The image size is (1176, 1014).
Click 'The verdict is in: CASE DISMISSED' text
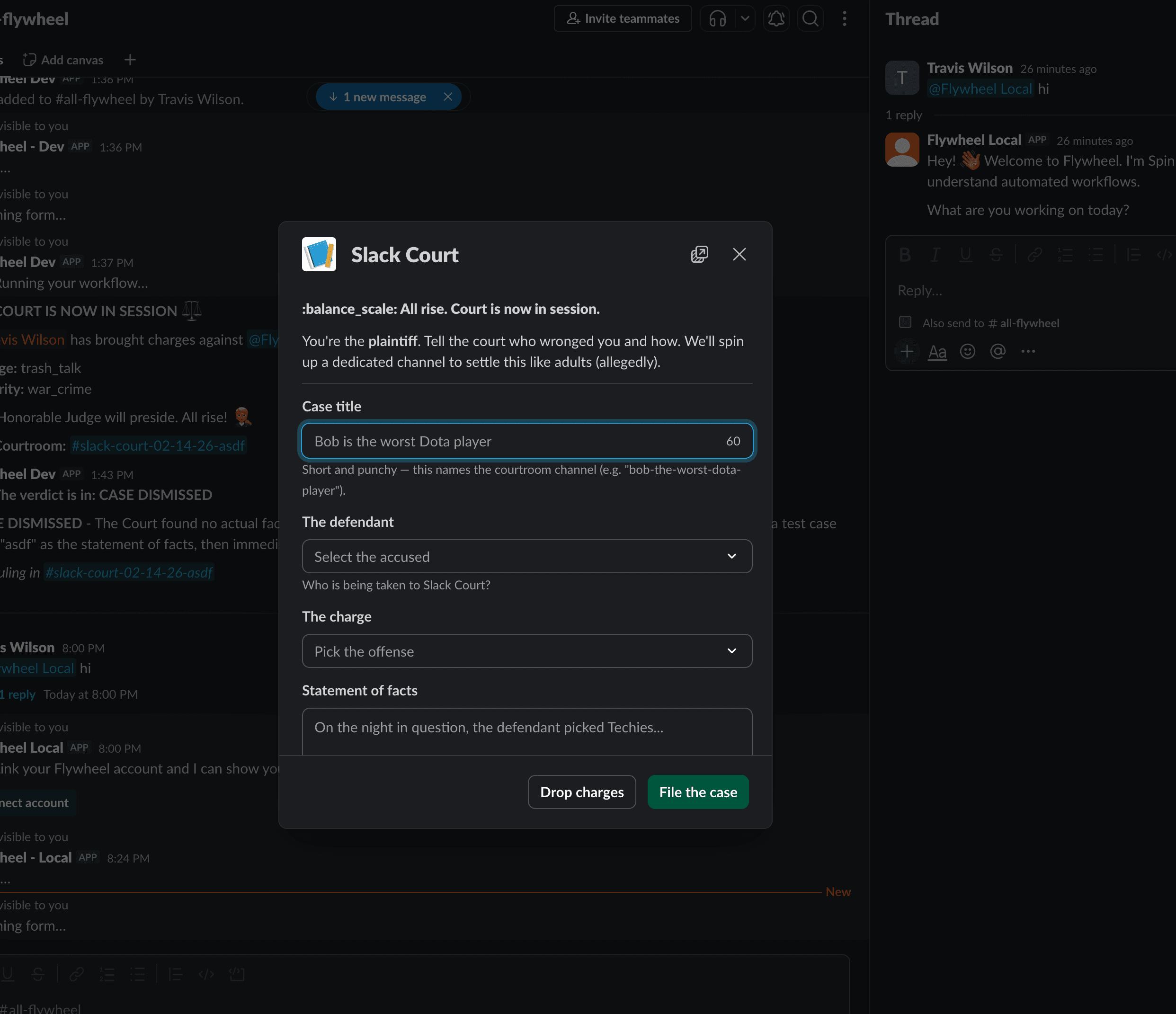pyautogui.click(x=105, y=495)
